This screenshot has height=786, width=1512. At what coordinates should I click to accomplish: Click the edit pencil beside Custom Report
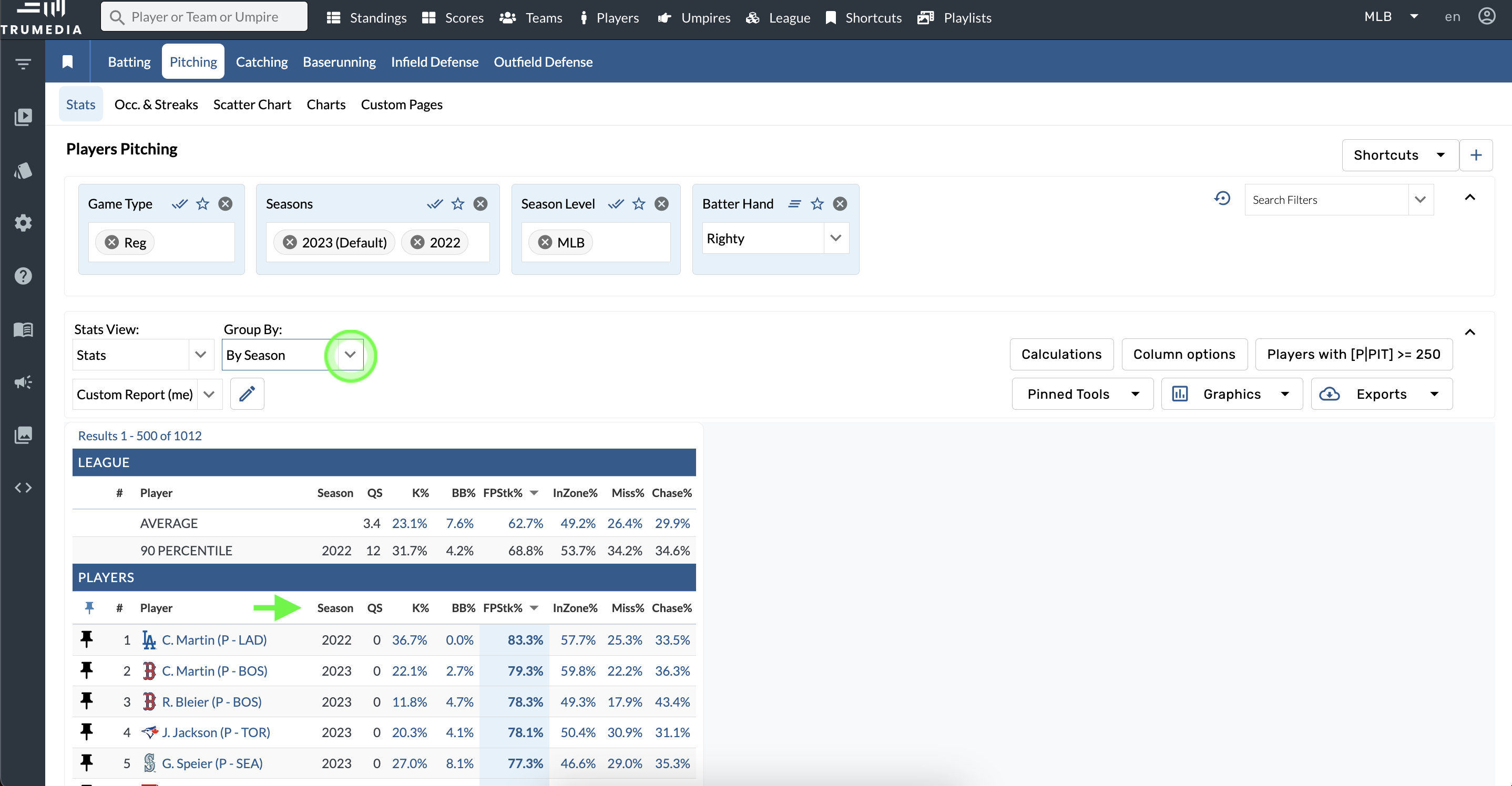pyautogui.click(x=247, y=394)
